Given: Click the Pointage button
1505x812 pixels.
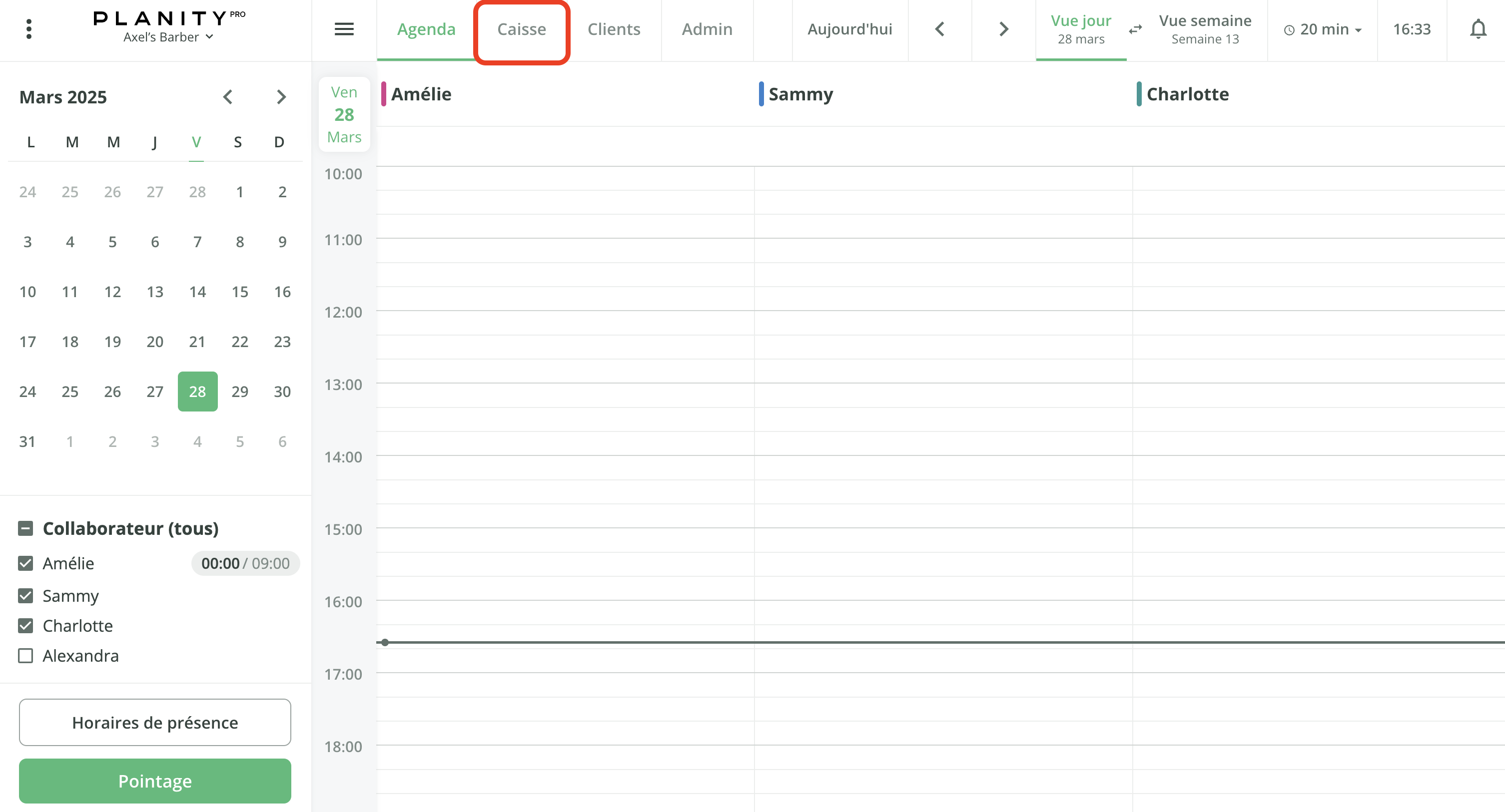Looking at the screenshot, I should point(155,781).
